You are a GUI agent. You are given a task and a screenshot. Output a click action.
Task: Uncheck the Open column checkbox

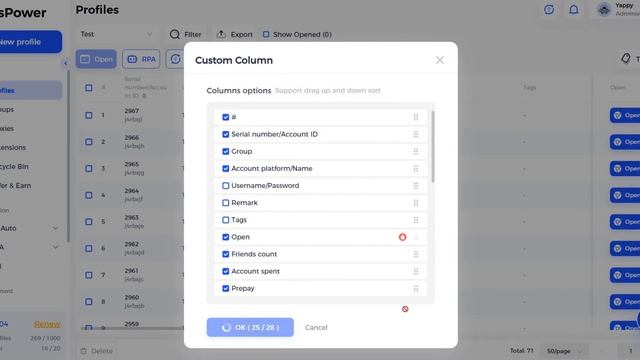click(226, 237)
